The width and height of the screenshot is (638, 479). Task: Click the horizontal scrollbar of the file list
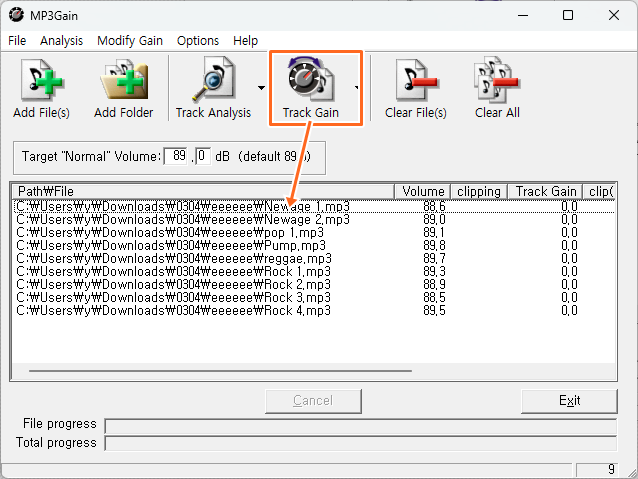[220, 371]
